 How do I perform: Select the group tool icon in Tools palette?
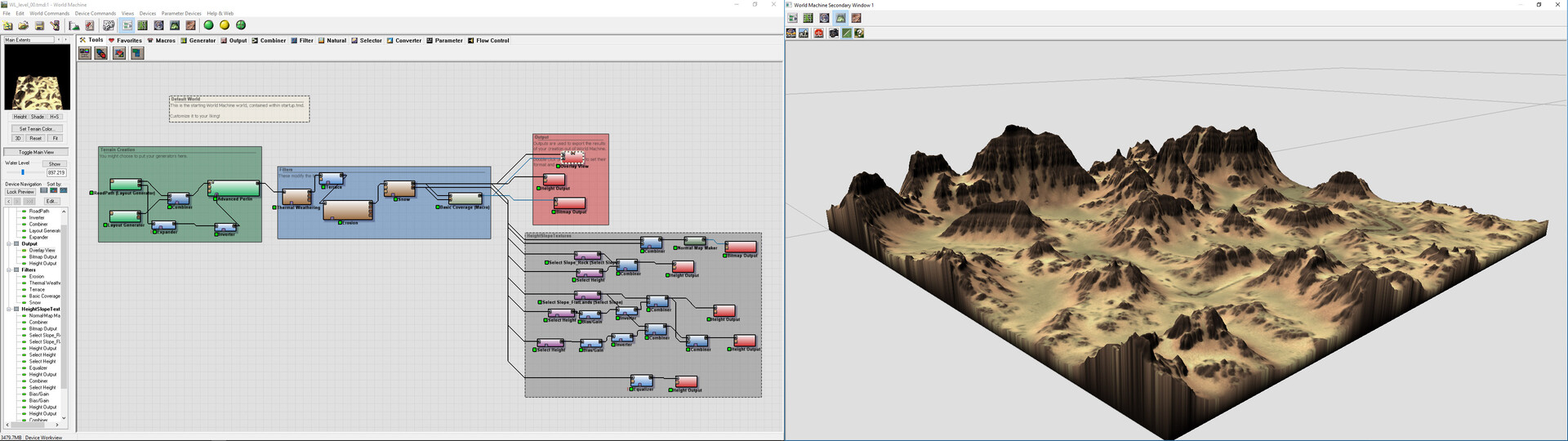pyautogui.click(x=137, y=53)
